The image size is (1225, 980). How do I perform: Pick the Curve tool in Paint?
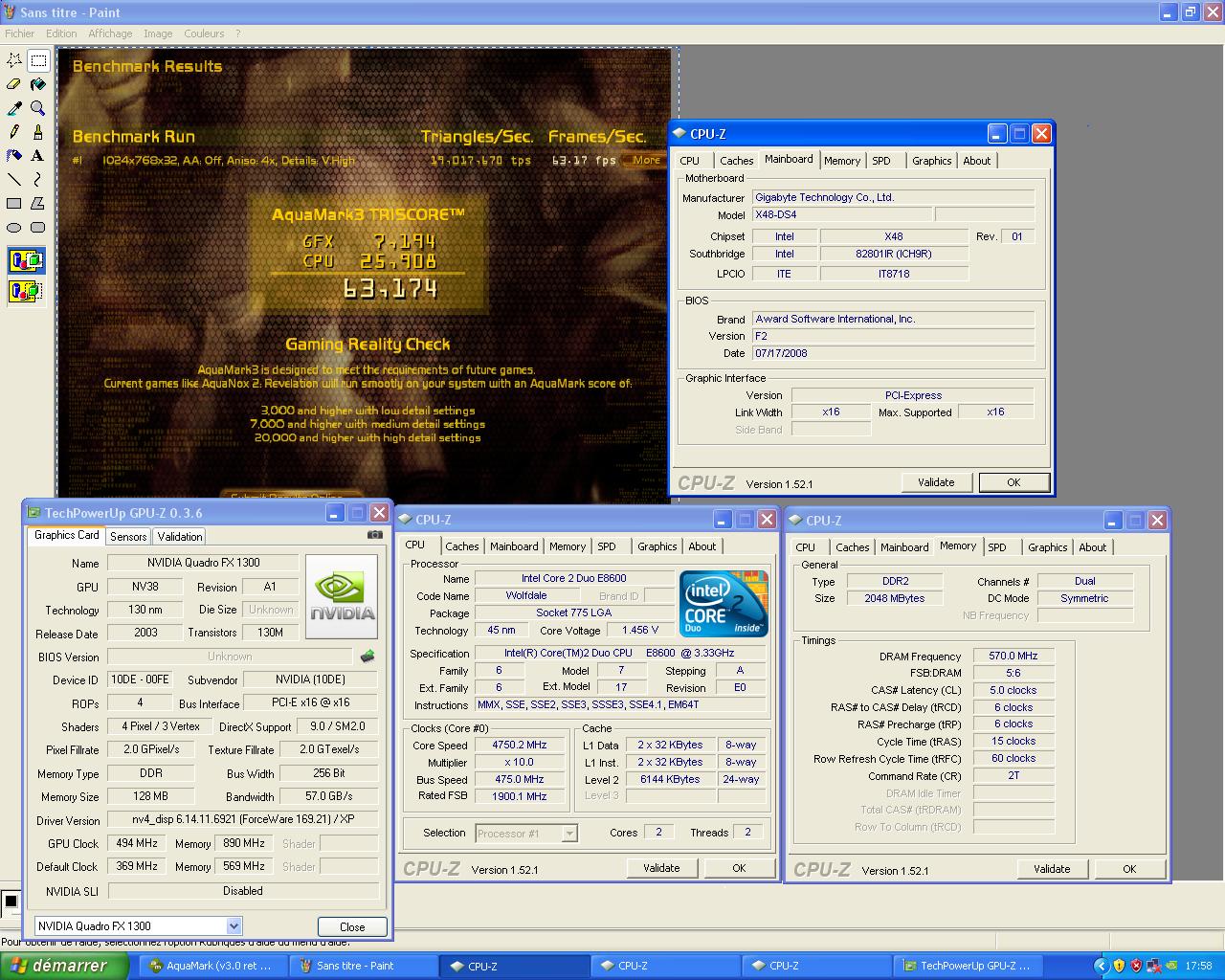coord(38,180)
